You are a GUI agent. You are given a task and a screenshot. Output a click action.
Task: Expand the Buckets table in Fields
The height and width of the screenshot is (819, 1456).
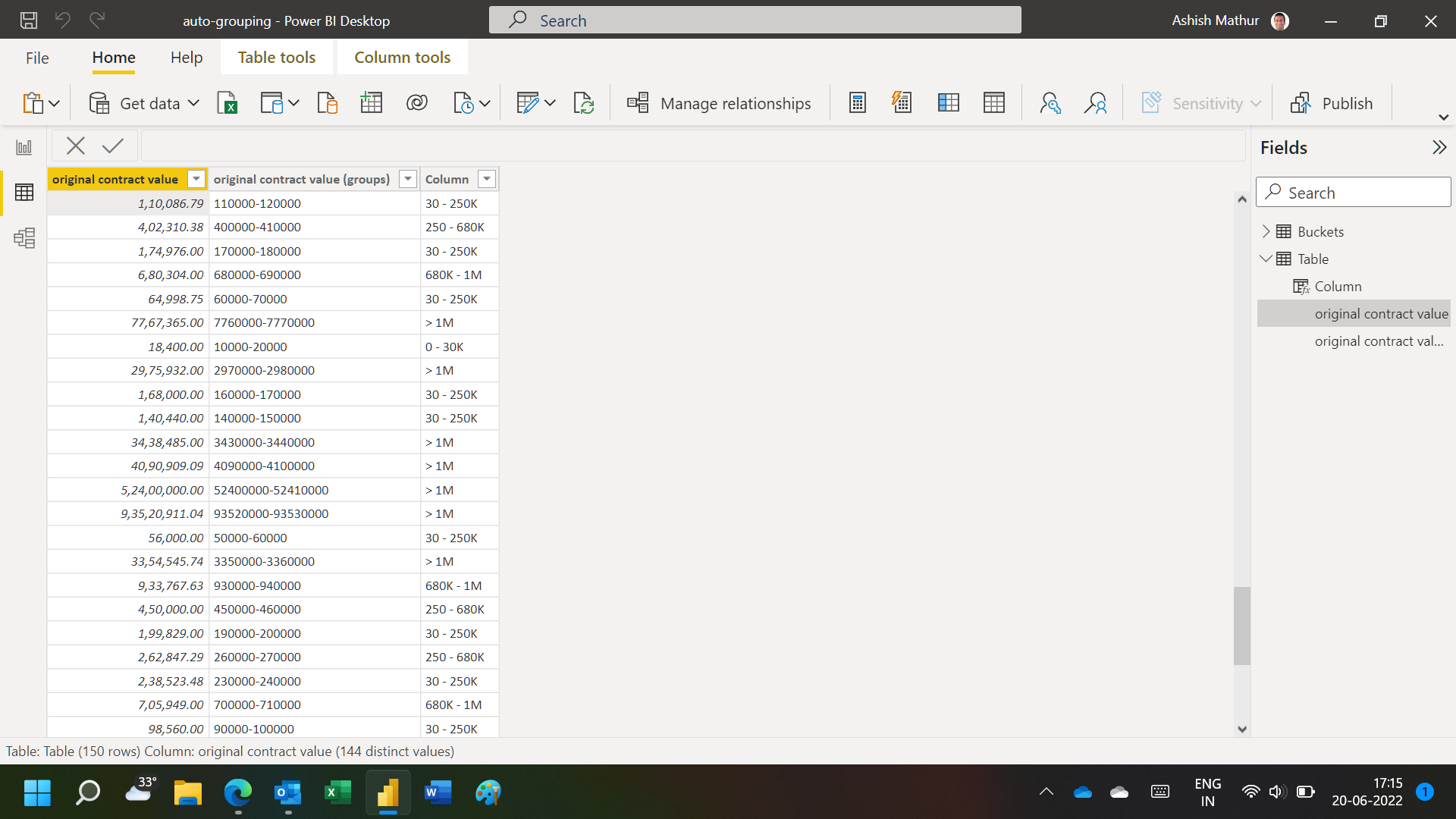1266,231
